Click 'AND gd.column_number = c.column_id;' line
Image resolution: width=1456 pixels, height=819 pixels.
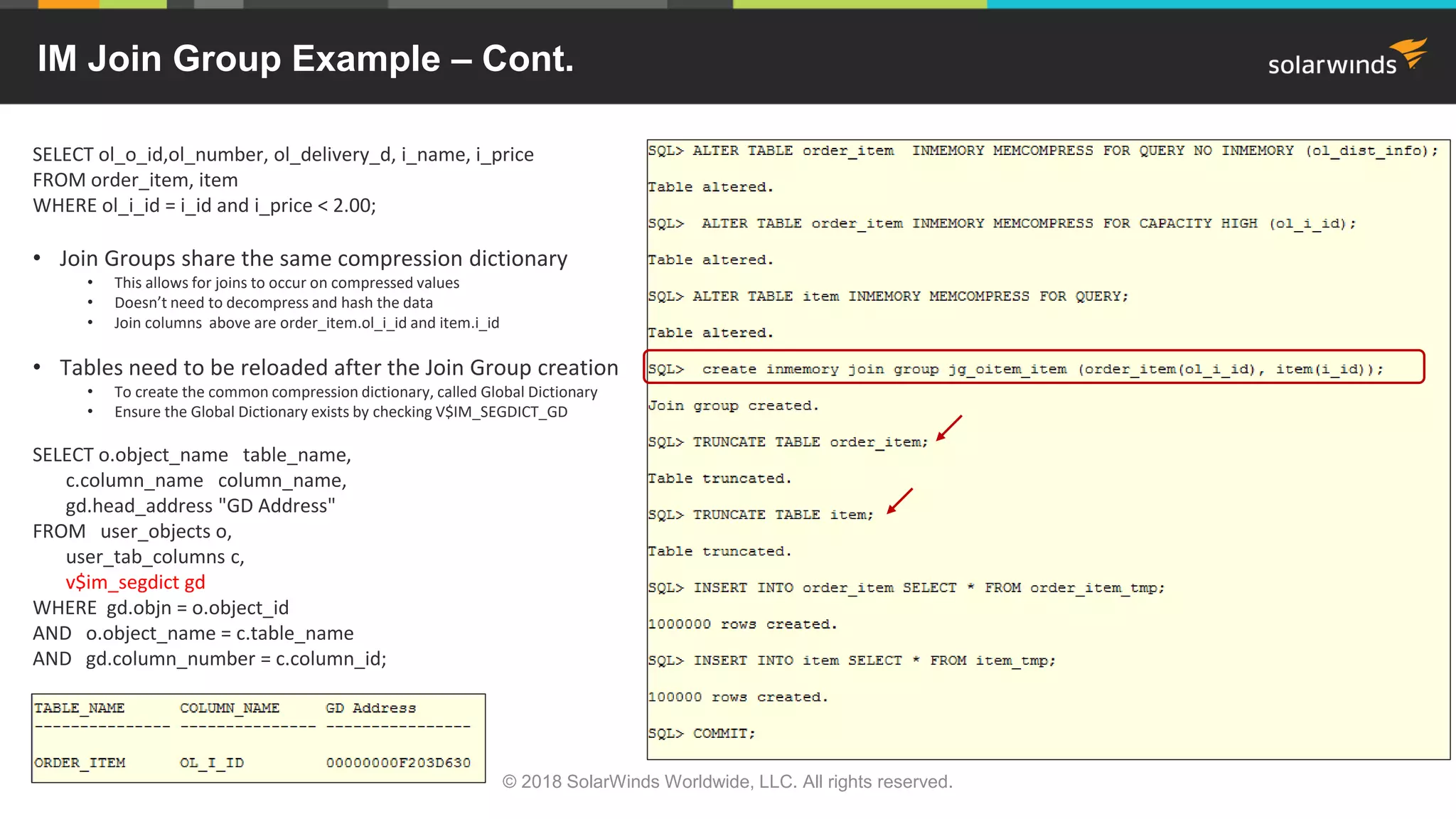[210, 660]
